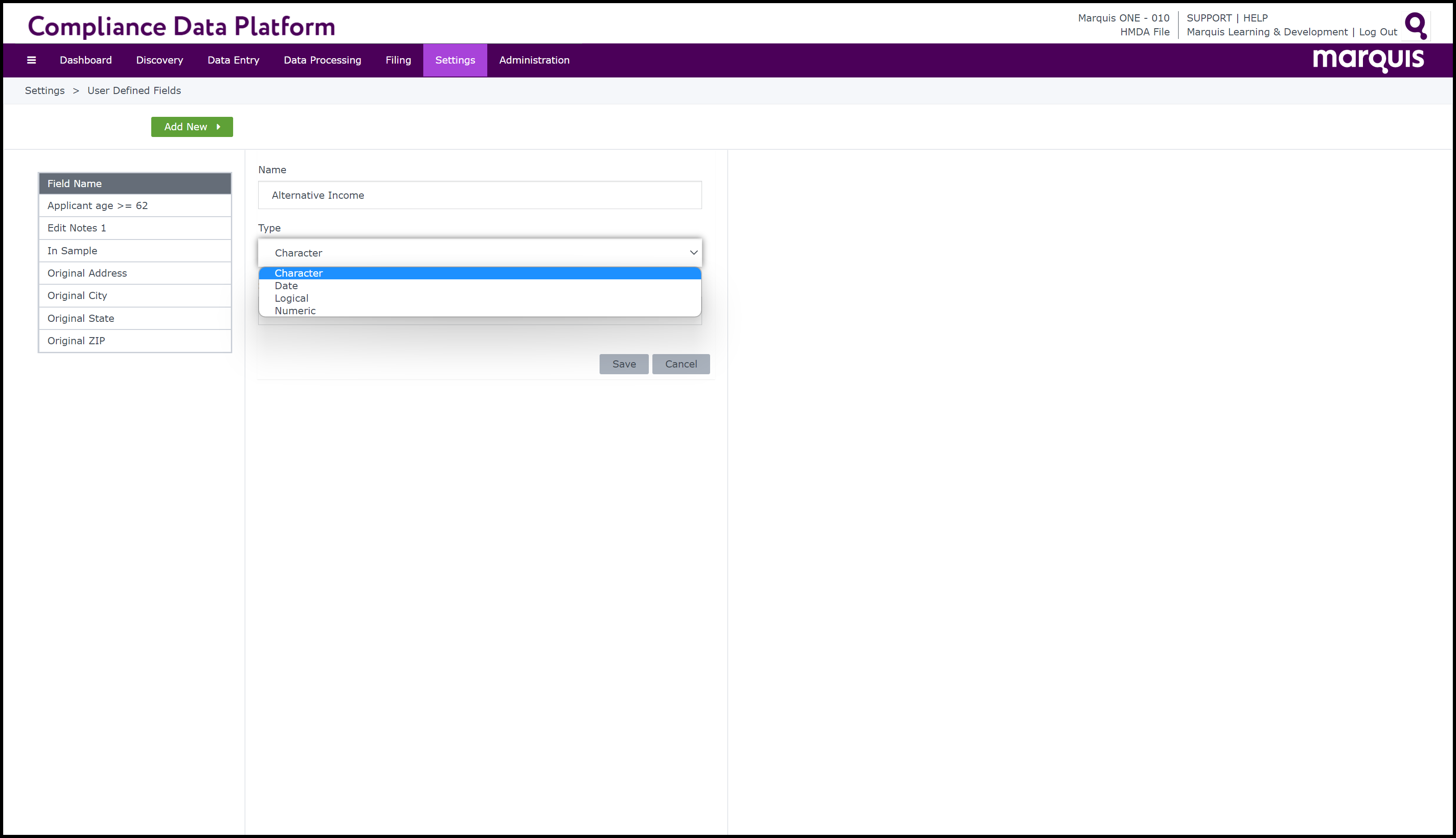This screenshot has width=1456, height=838.
Task: Select Original Address field row
Action: [135, 274]
